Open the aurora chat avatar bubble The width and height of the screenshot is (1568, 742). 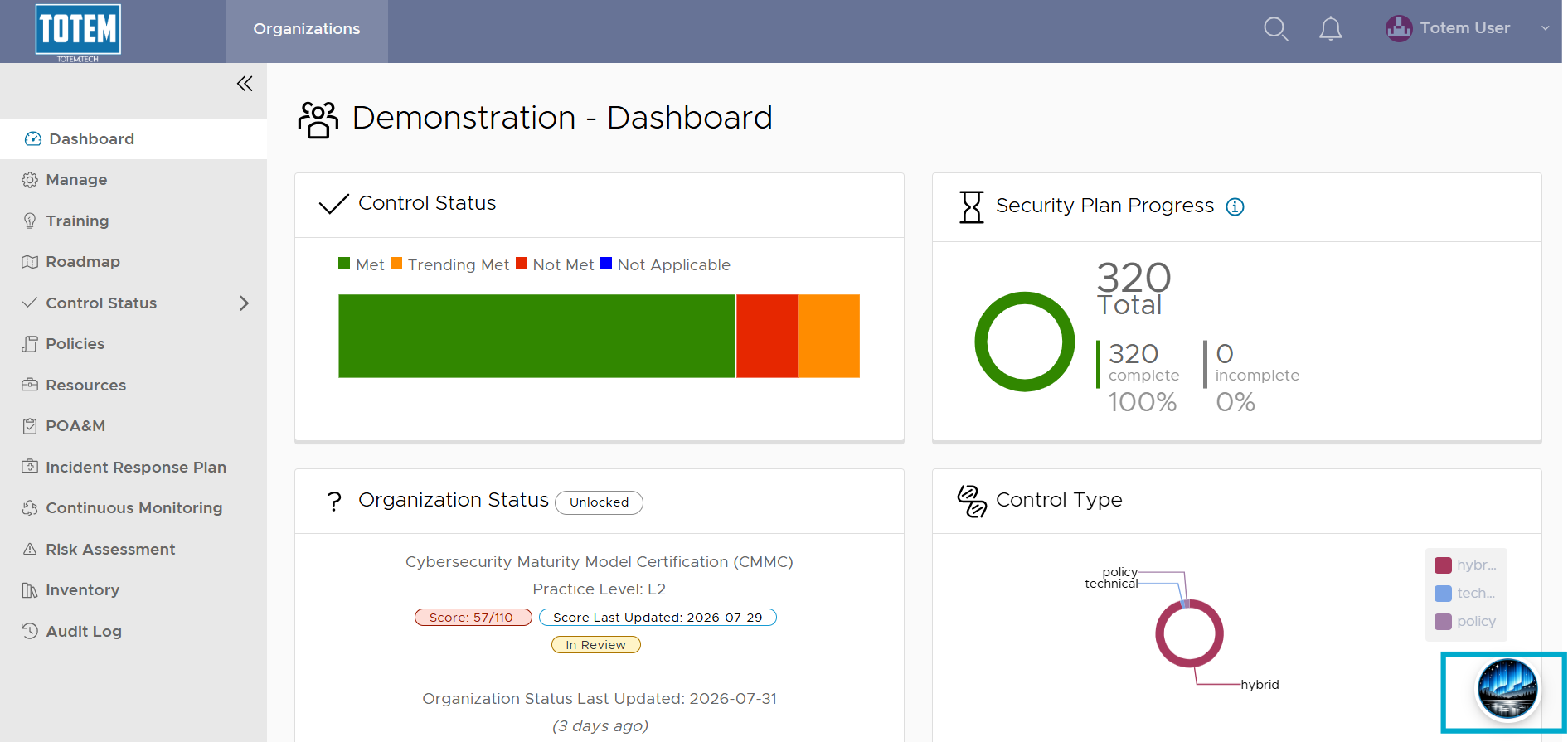tap(1507, 689)
